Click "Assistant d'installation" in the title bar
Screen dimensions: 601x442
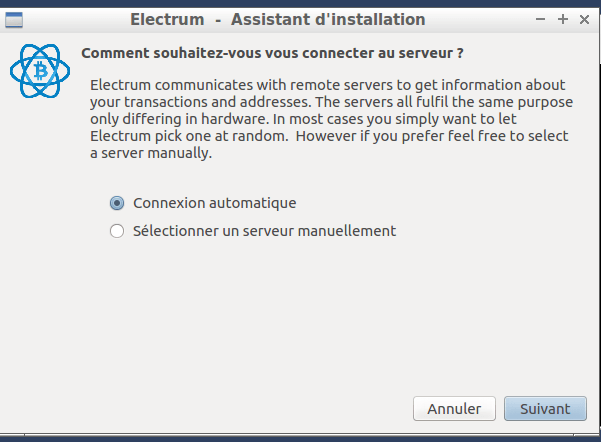tap(328, 19)
